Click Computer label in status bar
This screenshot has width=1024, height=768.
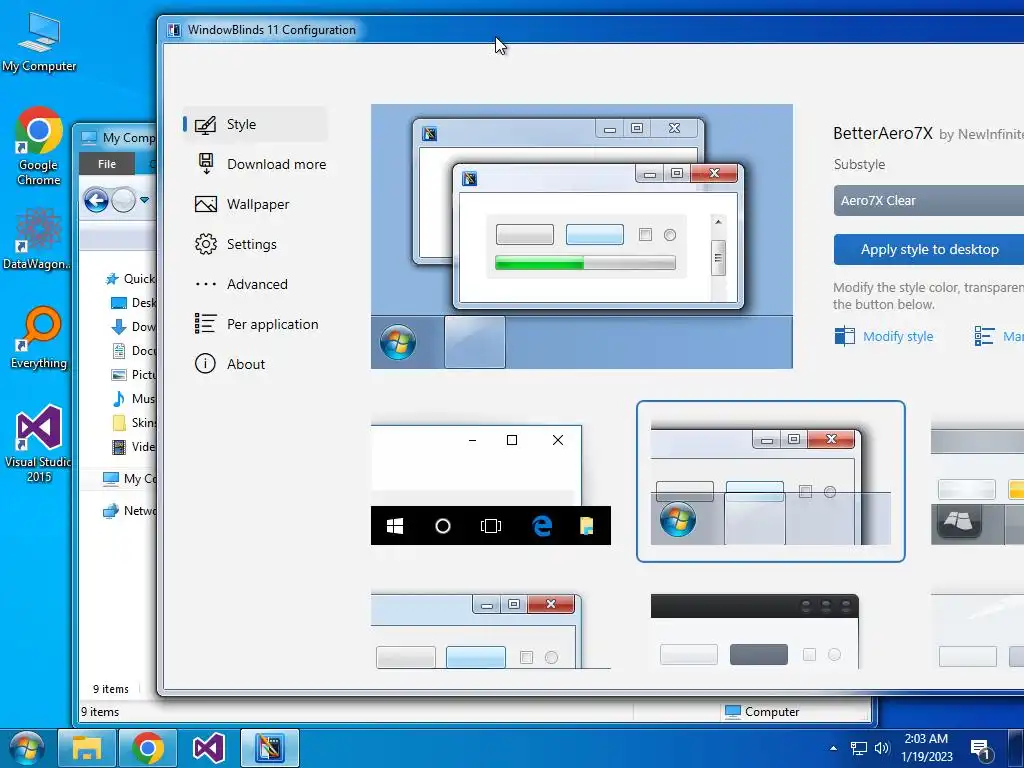click(x=771, y=712)
